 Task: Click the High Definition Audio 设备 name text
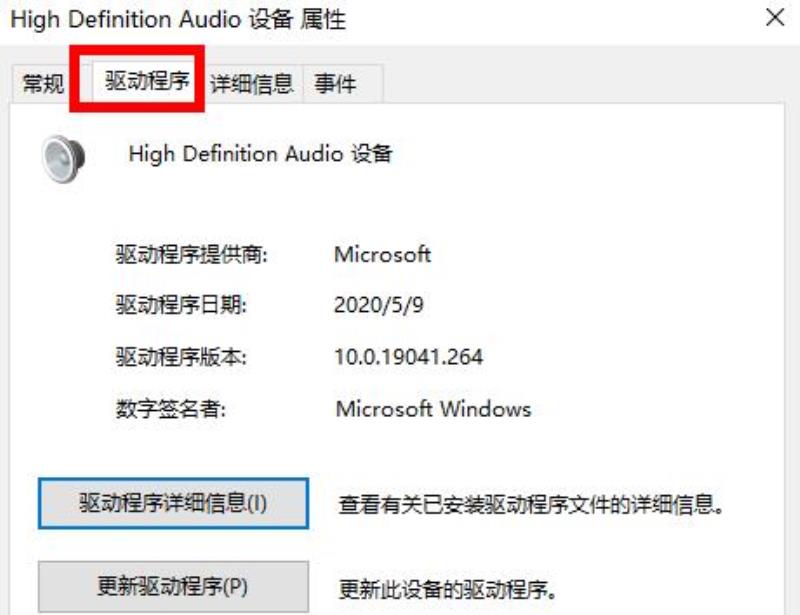point(260,154)
